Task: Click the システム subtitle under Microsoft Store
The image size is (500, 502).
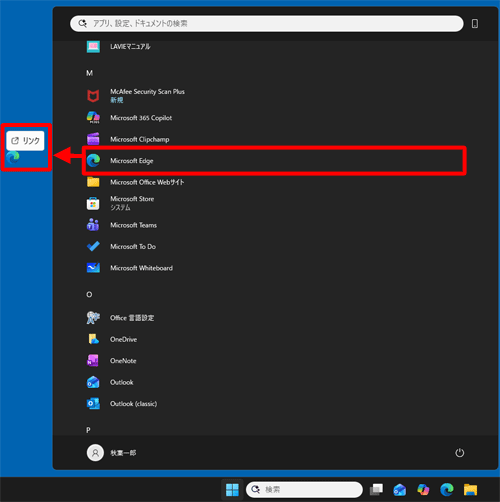Action: click(120, 207)
